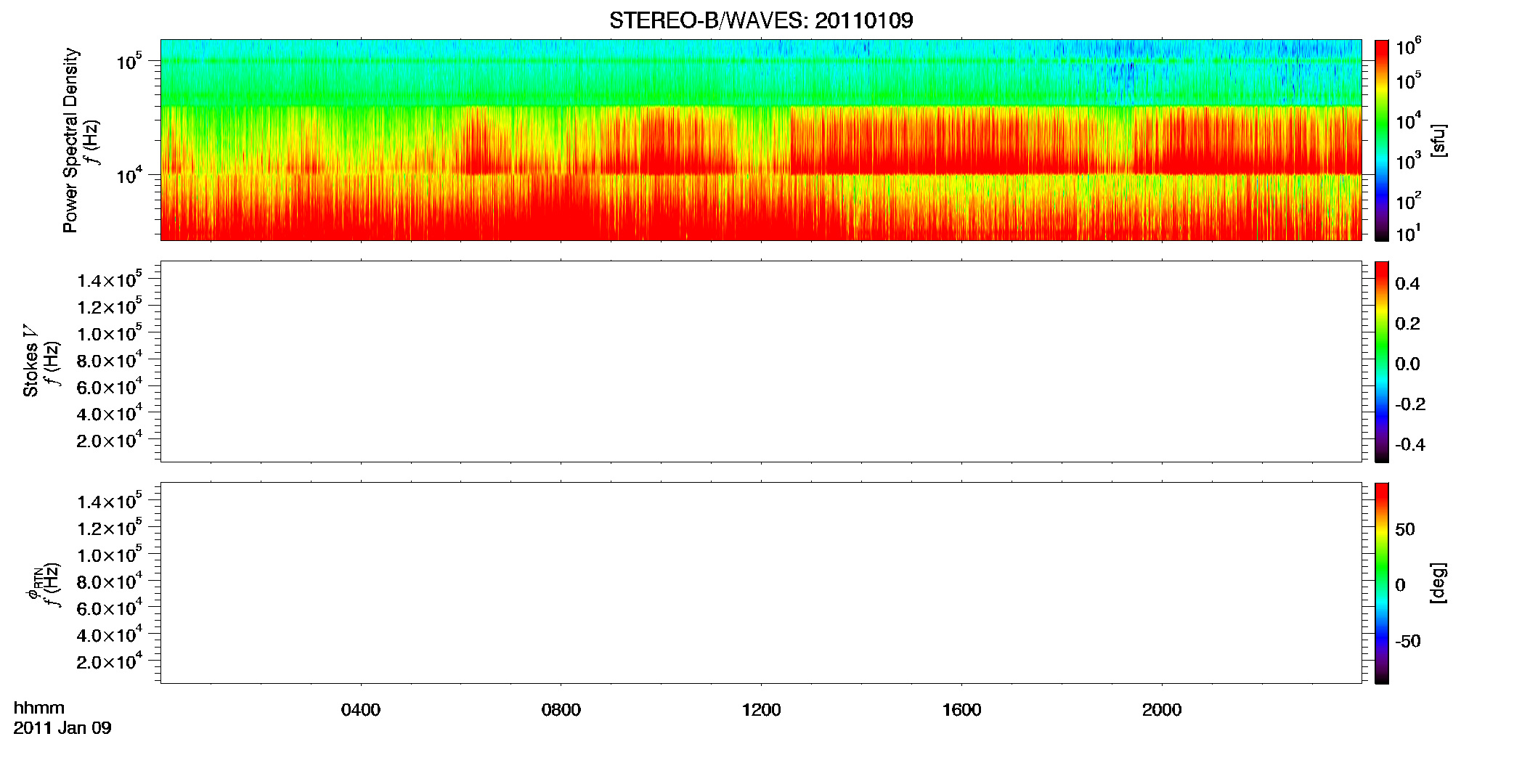The width and height of the screenshot is (1522, 784).
Task: Click the hhmm time format label
Action: click(39, 708)
